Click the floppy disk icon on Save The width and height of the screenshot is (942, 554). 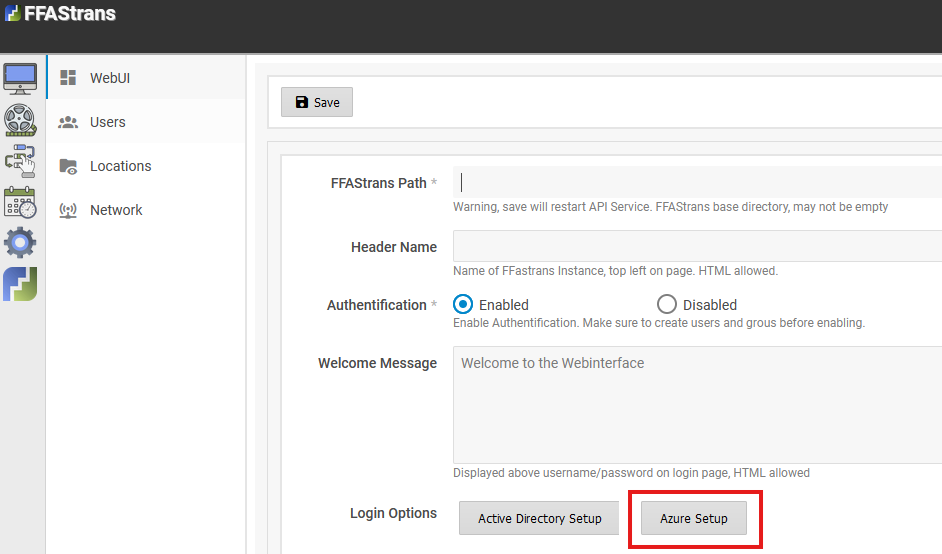pos(302,102)
